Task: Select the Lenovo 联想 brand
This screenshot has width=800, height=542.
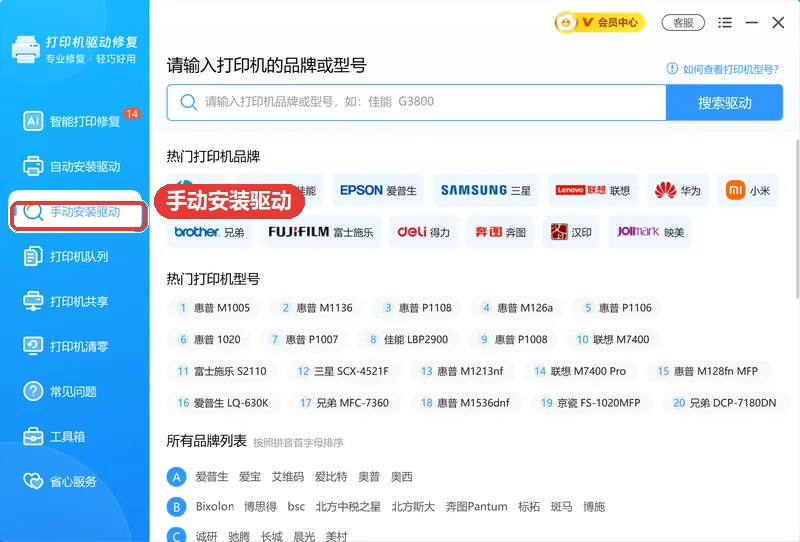Action: (x=592, y=190)
